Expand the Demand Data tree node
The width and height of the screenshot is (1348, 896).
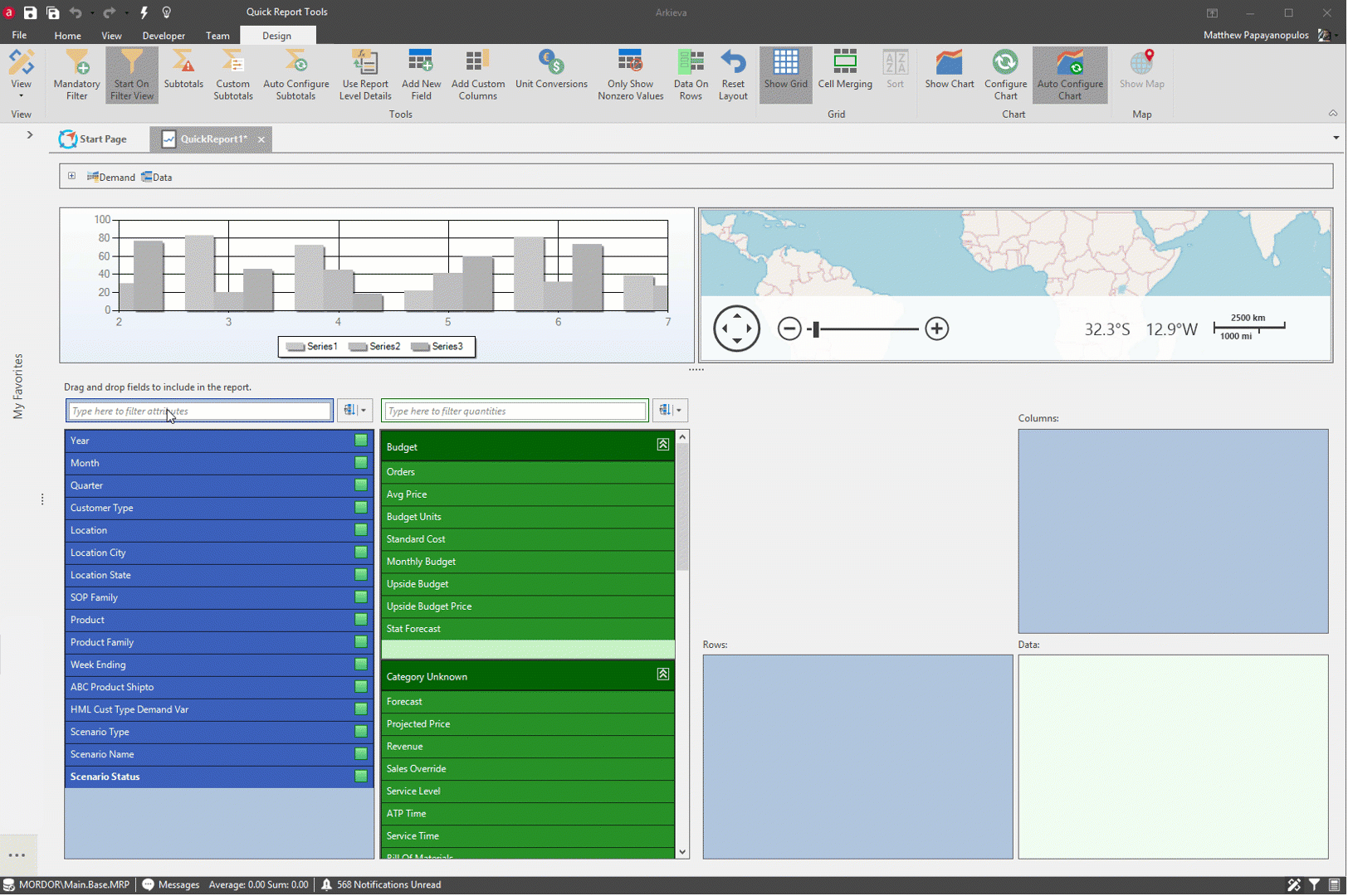pos(71,176)
